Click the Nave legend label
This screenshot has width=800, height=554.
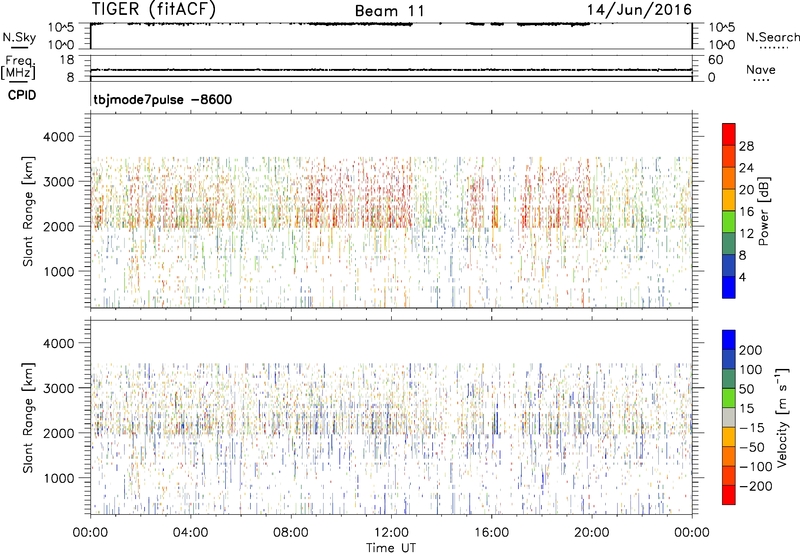click(x=761, y=70)
